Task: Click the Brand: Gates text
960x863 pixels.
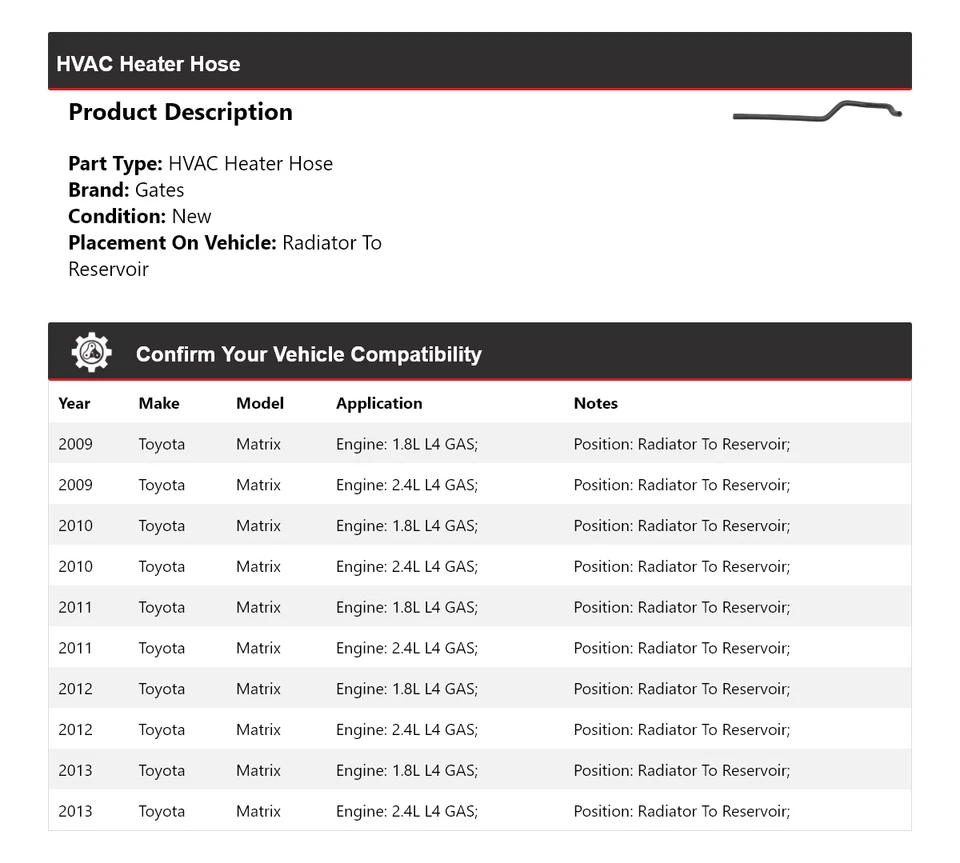Action: pos(126,190)
